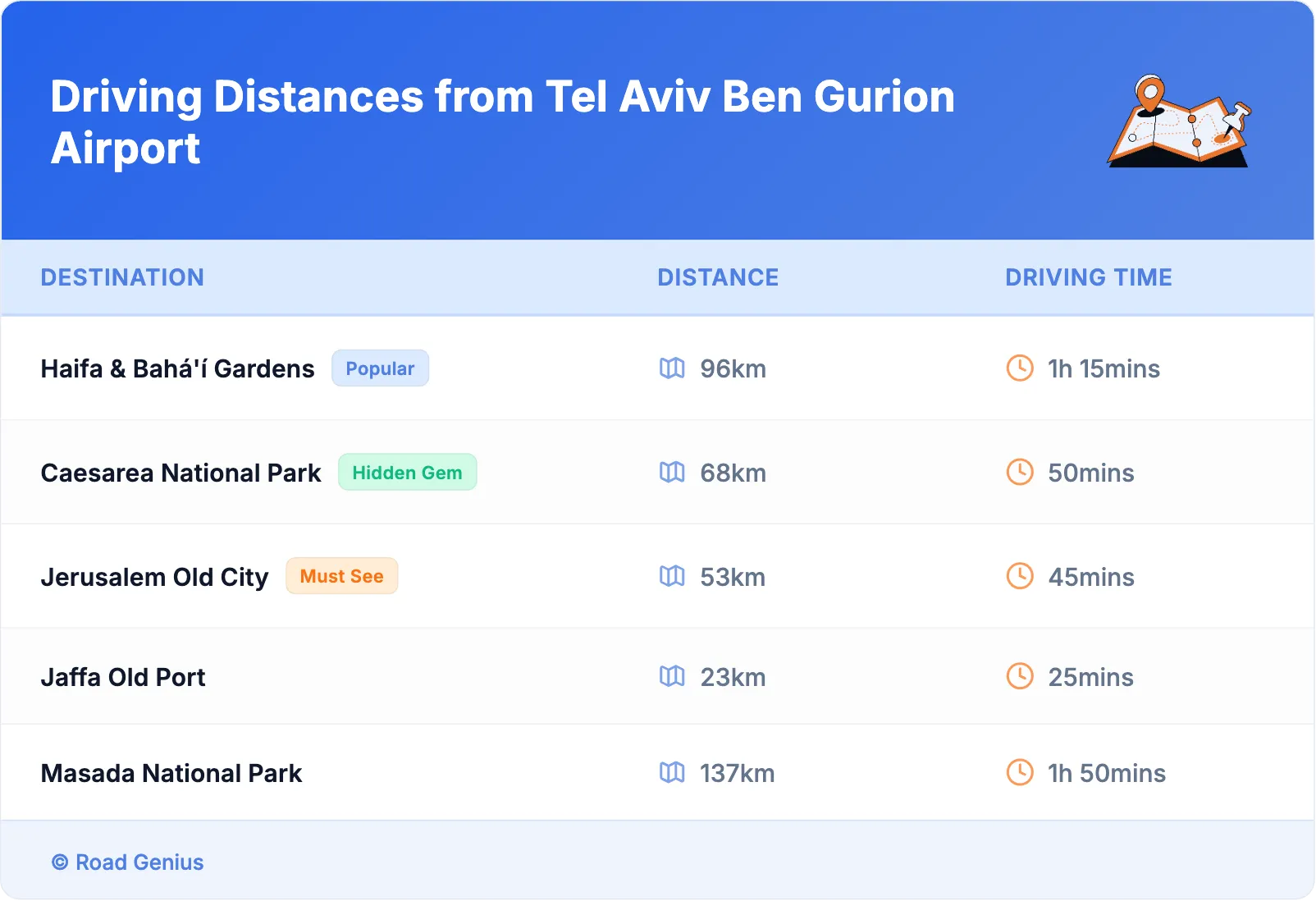This screenshot has height=901, width=1316.
Task: Click the map icon beside 68km
Action: (672, 473)
